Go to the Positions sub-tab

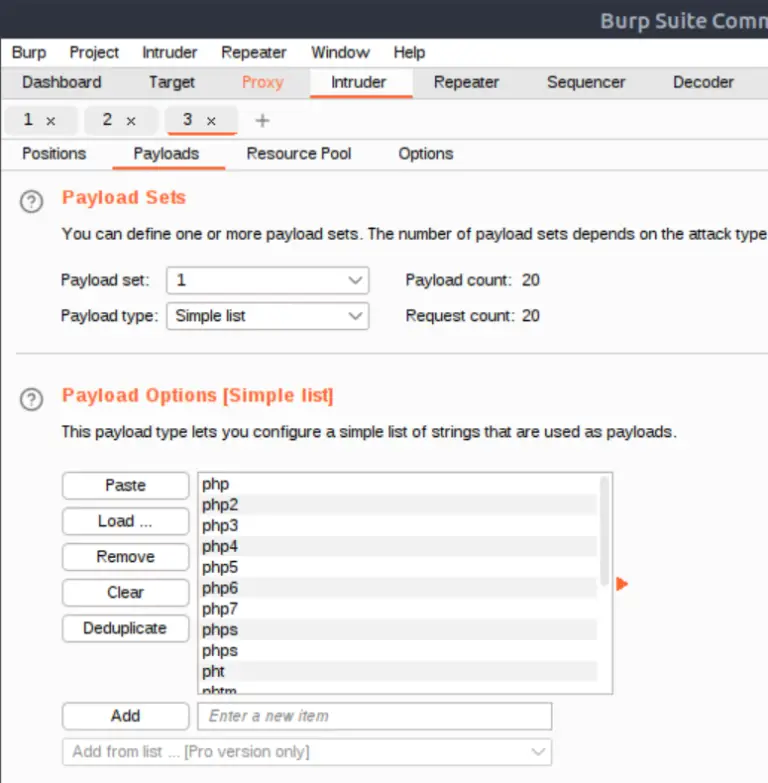point(54,154)
